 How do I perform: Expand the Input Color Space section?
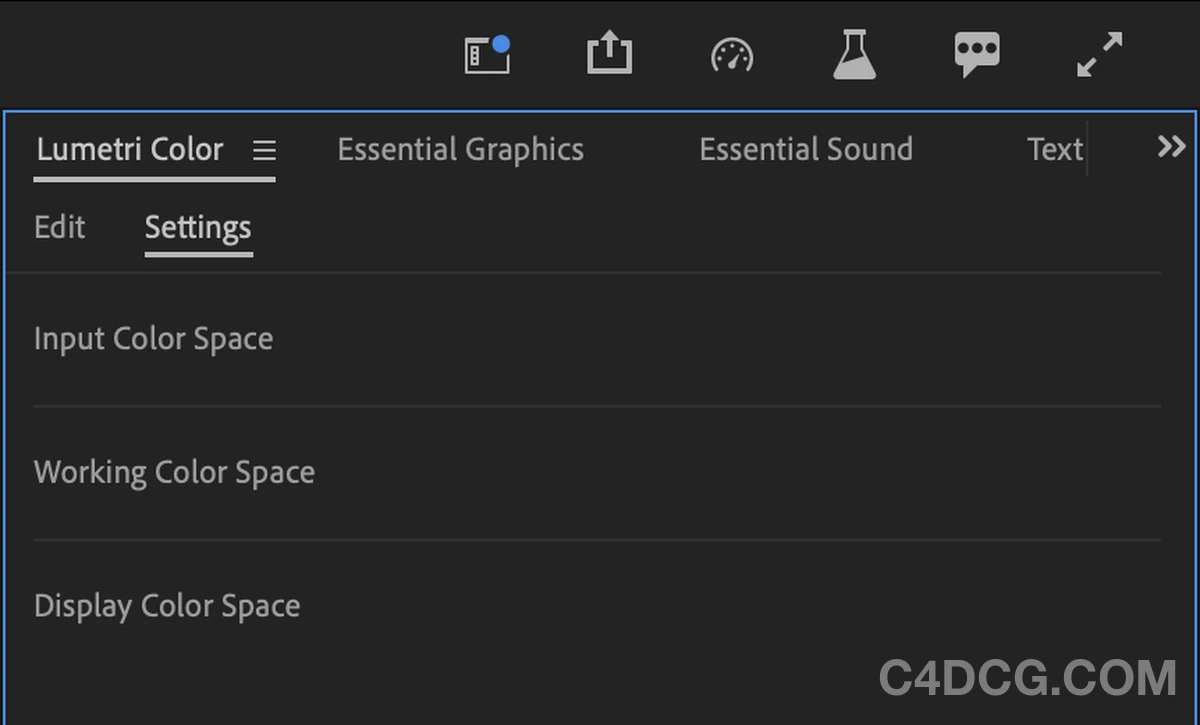(153, 339)
